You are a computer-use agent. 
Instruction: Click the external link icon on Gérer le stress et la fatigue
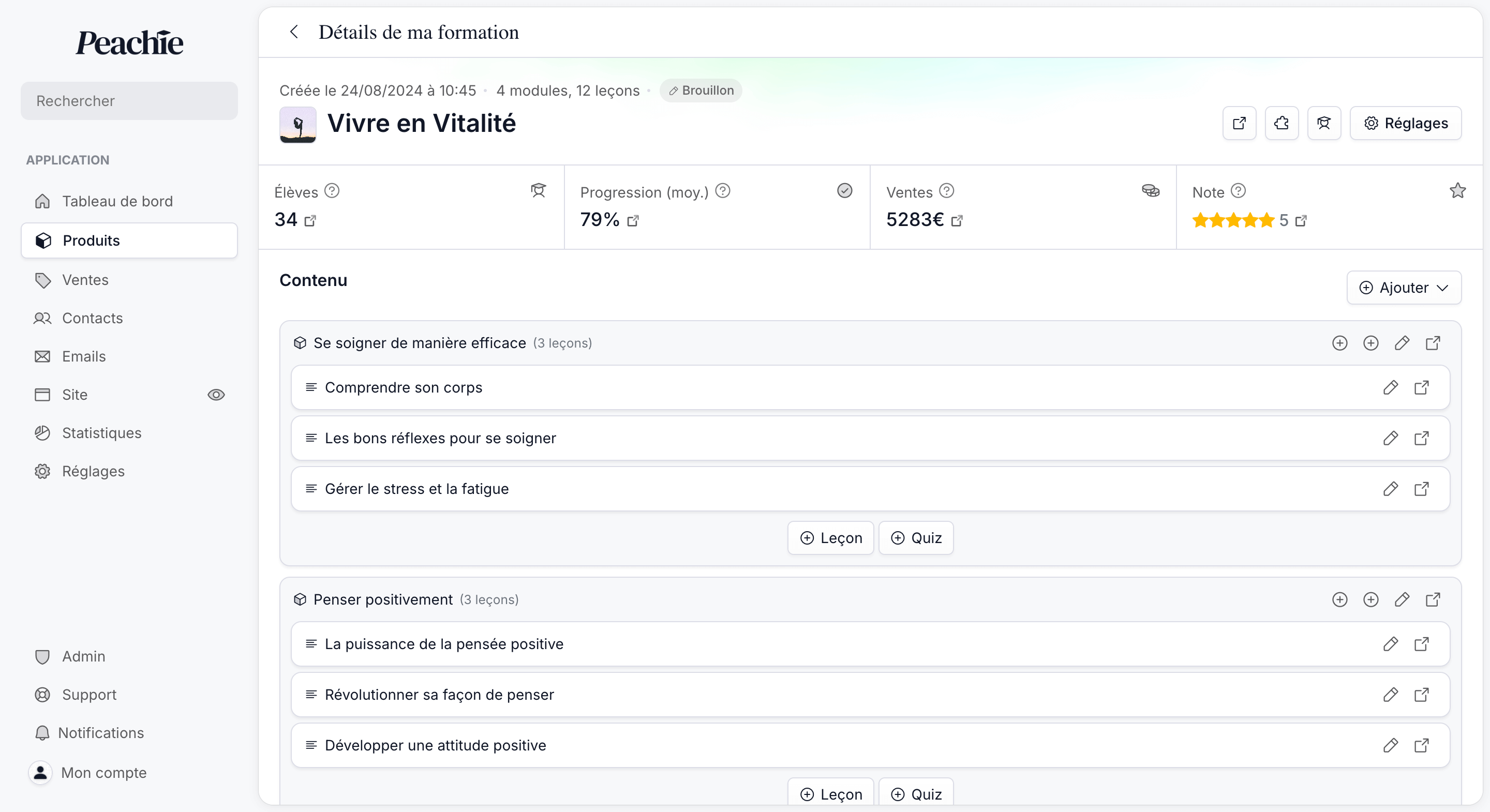1421,488
